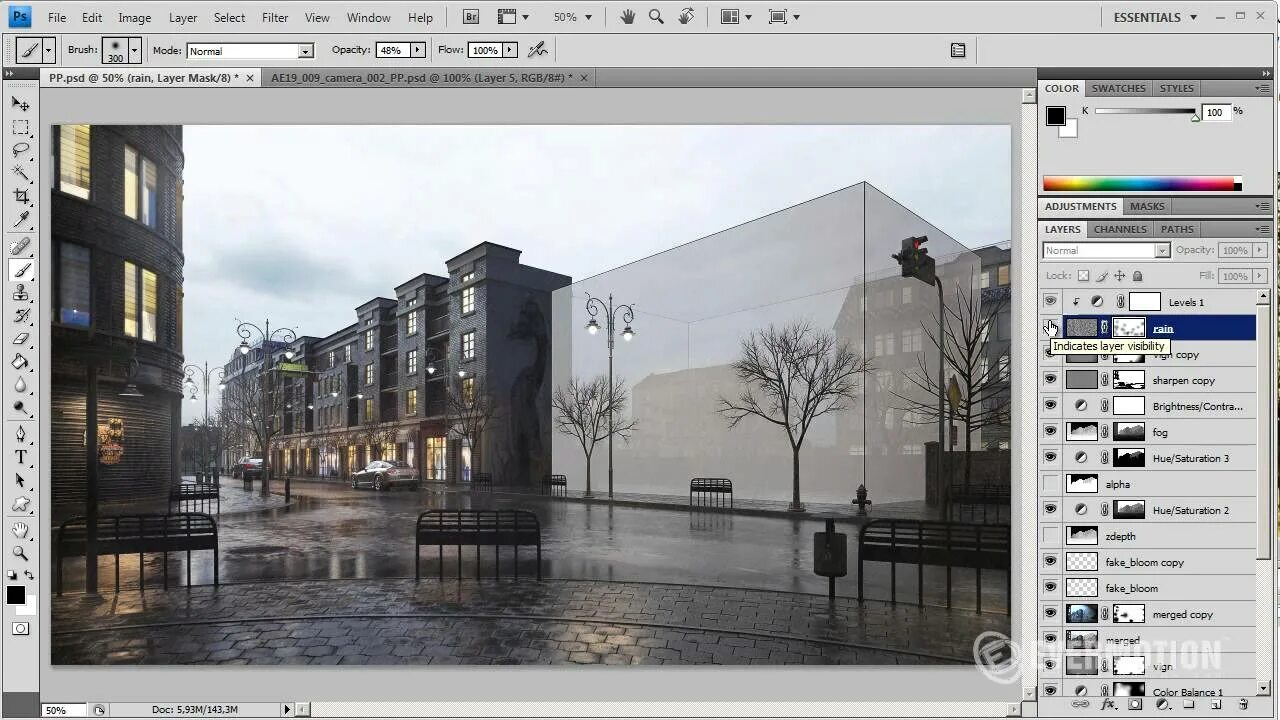Add a layer mask
Viewport: 1280px width, 720px height.
pyautogui.click(x=1135, y=705)
